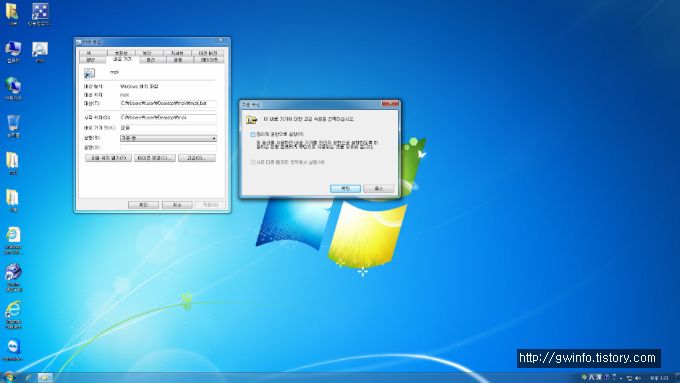Enable the Run as administrator checkbox
The height and width of the screenshot is (383, 680).
click(252, 134)
